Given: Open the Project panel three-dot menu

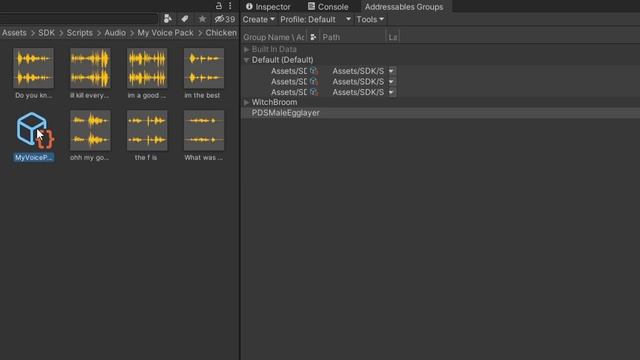Looking at the screenshot, I should (230, 6).
